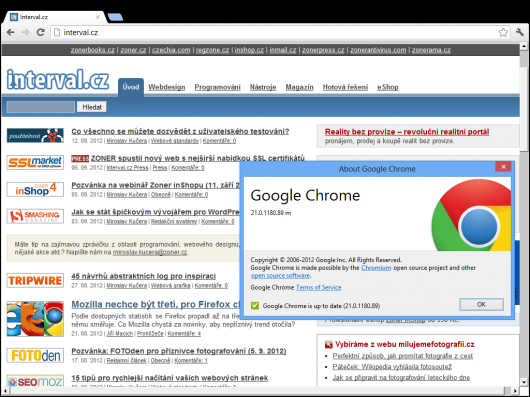530x397 pixels.
Task: Open the Programování navigation tab
Action: coord(217,87)
